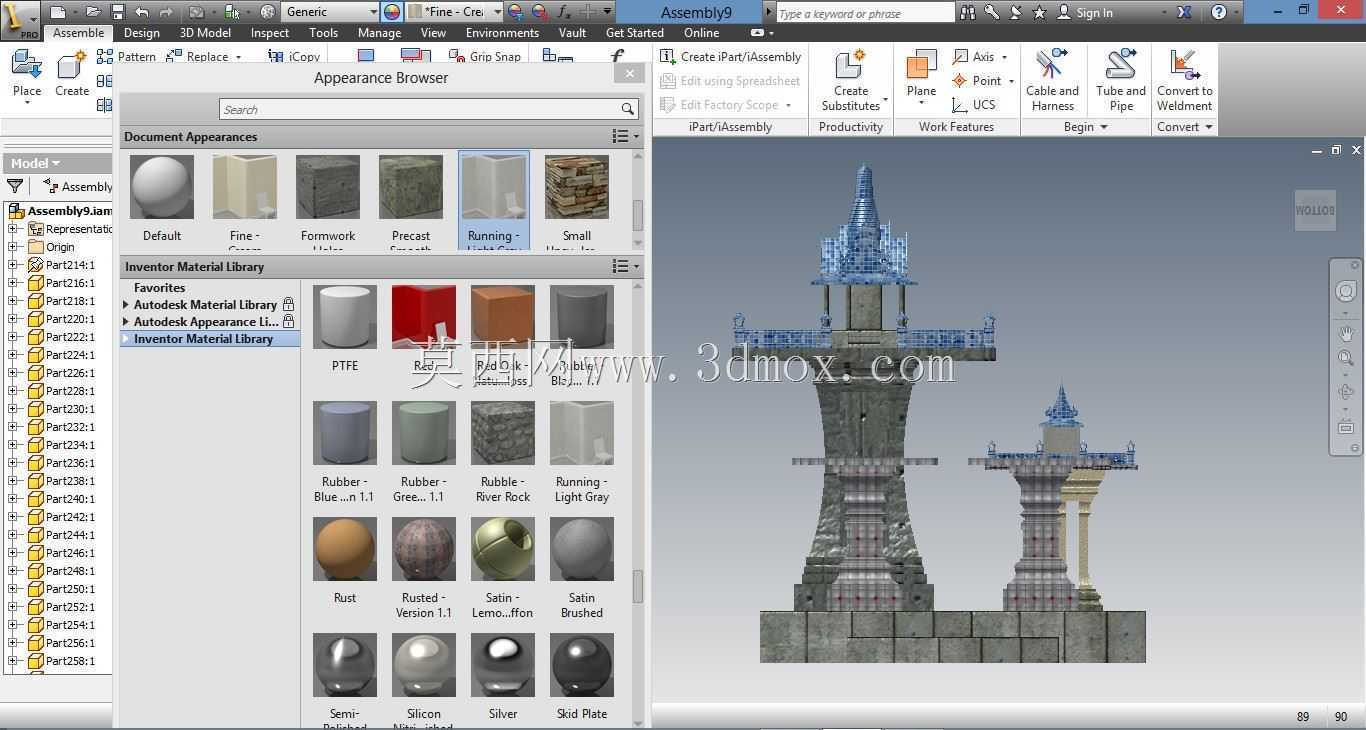Image resolution: width=1366 pixels, height=730 pixels.
Task: Go to the Inspect tab
Action: coord(270,33)
